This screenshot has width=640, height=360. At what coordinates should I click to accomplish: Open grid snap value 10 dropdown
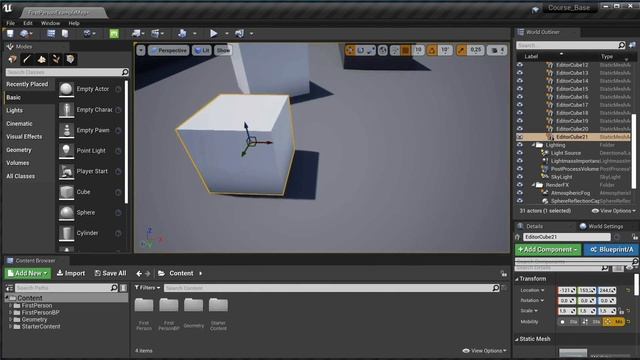(x=418, y=50)
